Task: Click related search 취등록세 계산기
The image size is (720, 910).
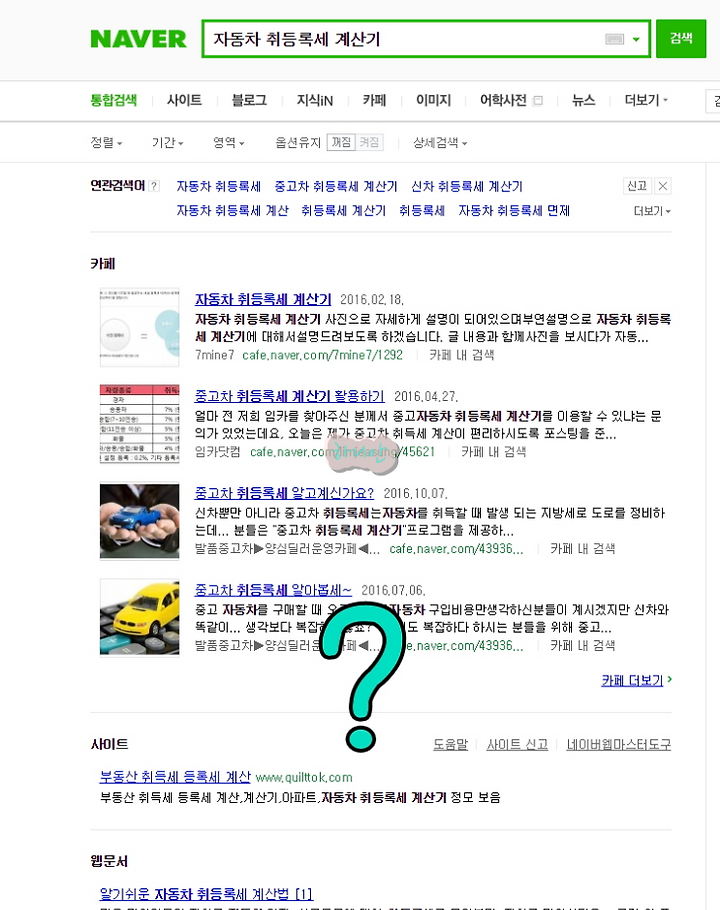Action: pyautogui.click(x=343, y=211)
